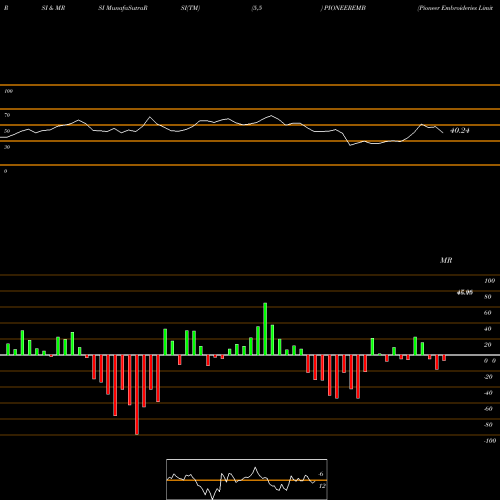Click the '-100' label on histogram axis
This screenshot has height=500, width=500.
point(490,441)
